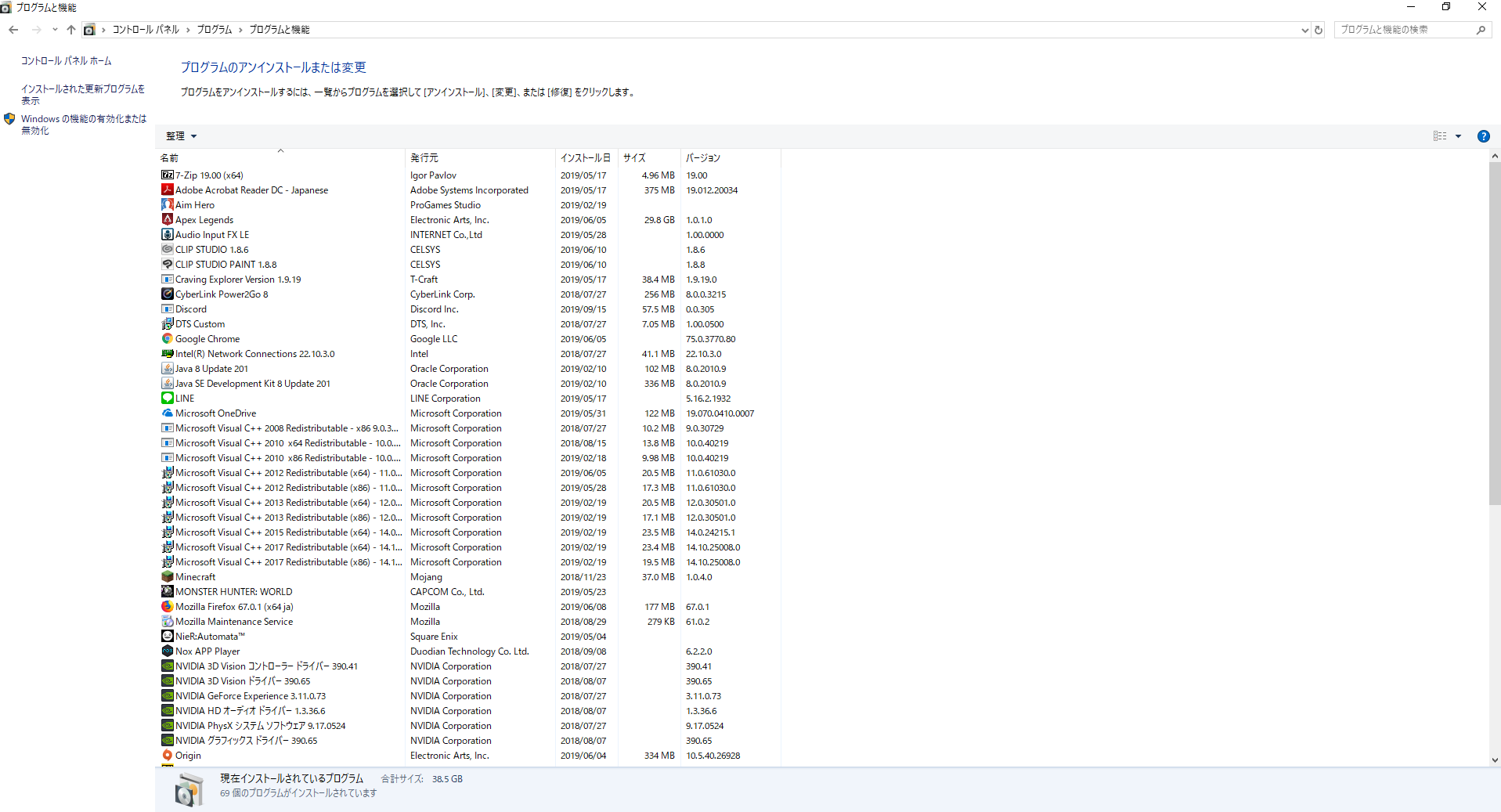Image resolution: width=1501 pixels, height=812 pixels.
Task: Click the scrollbar up arrow
Action: pos(1495,156)
